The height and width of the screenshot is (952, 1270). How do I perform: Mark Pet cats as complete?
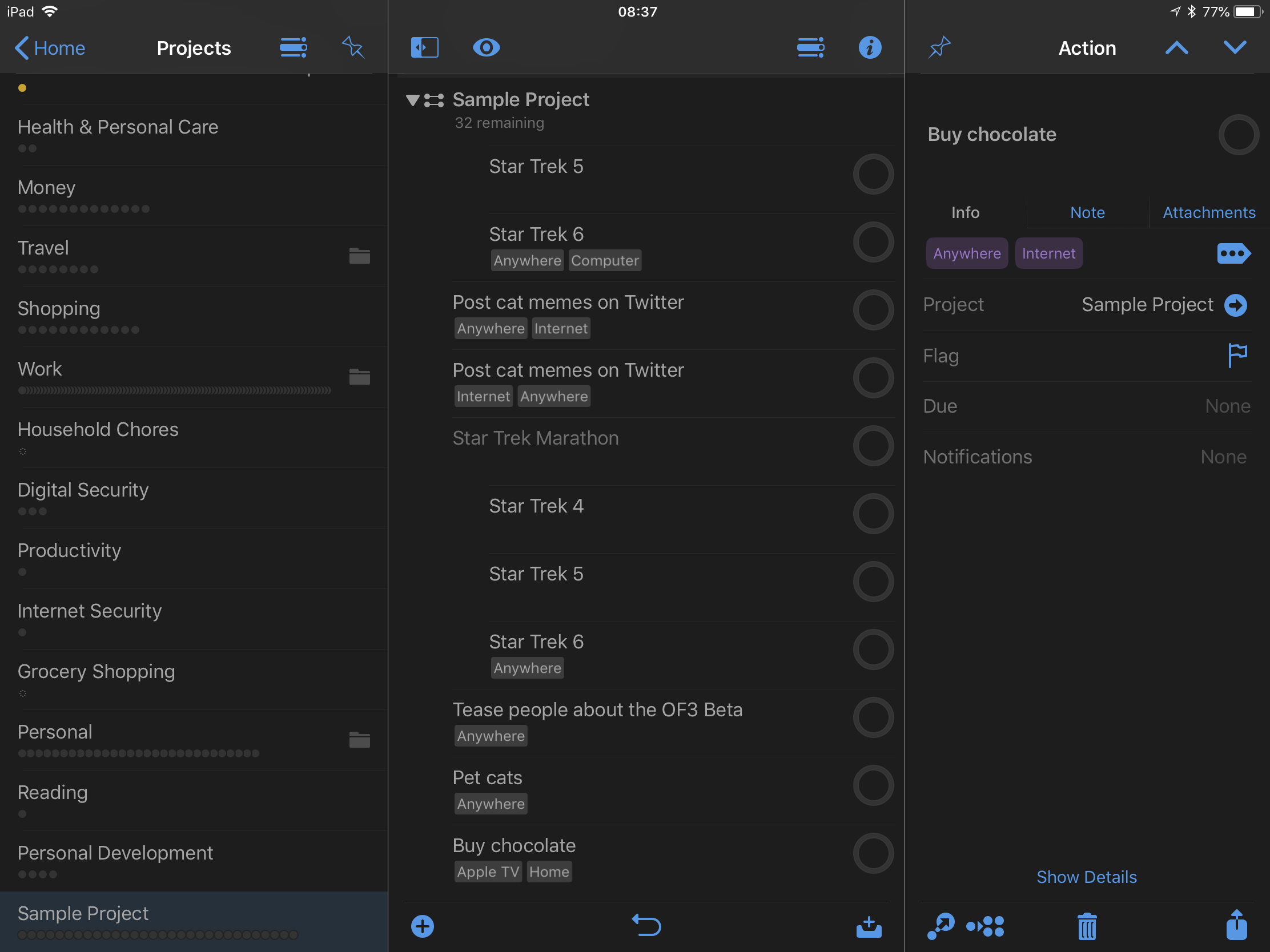[x=873, y=785]
